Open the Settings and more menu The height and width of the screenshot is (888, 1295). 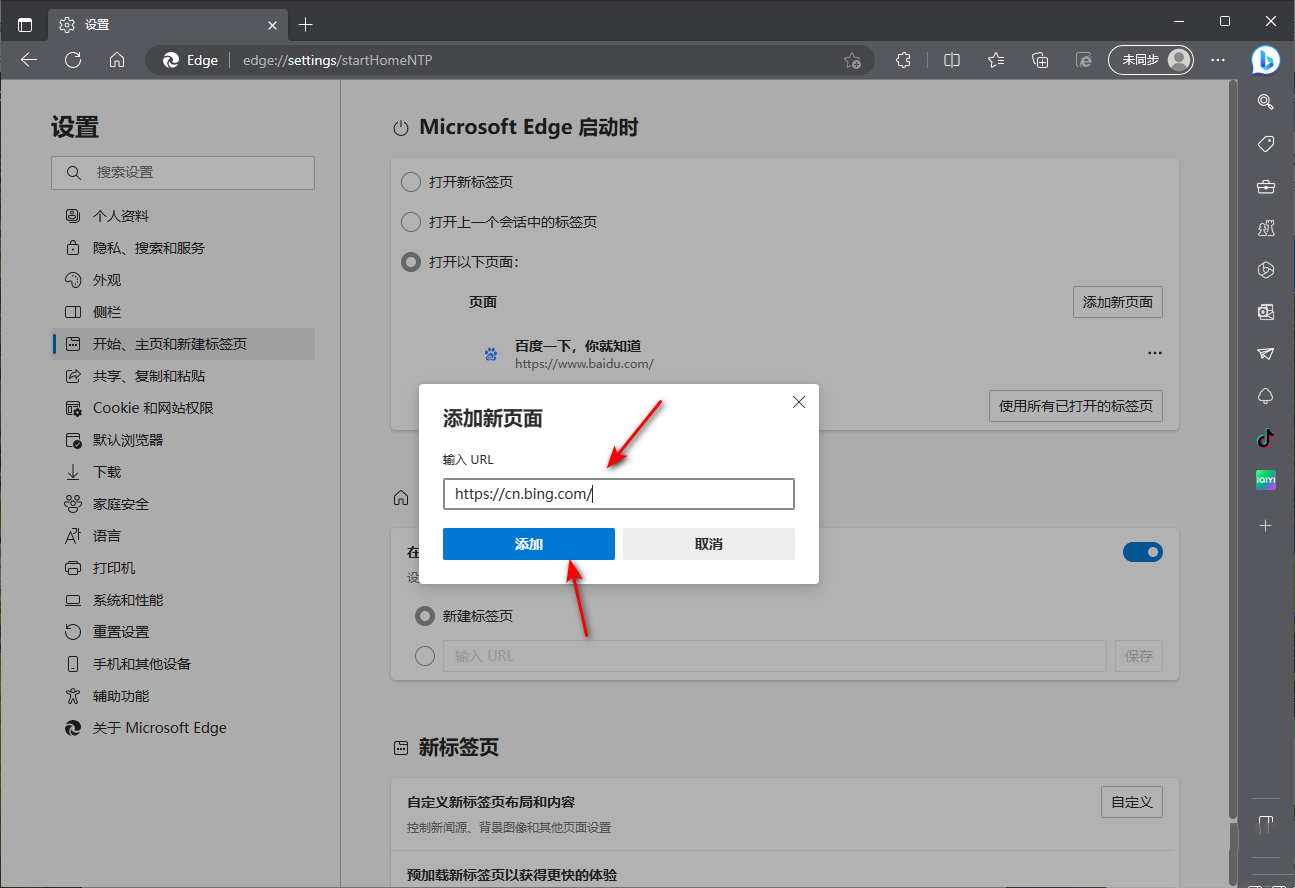point(1218,60)
